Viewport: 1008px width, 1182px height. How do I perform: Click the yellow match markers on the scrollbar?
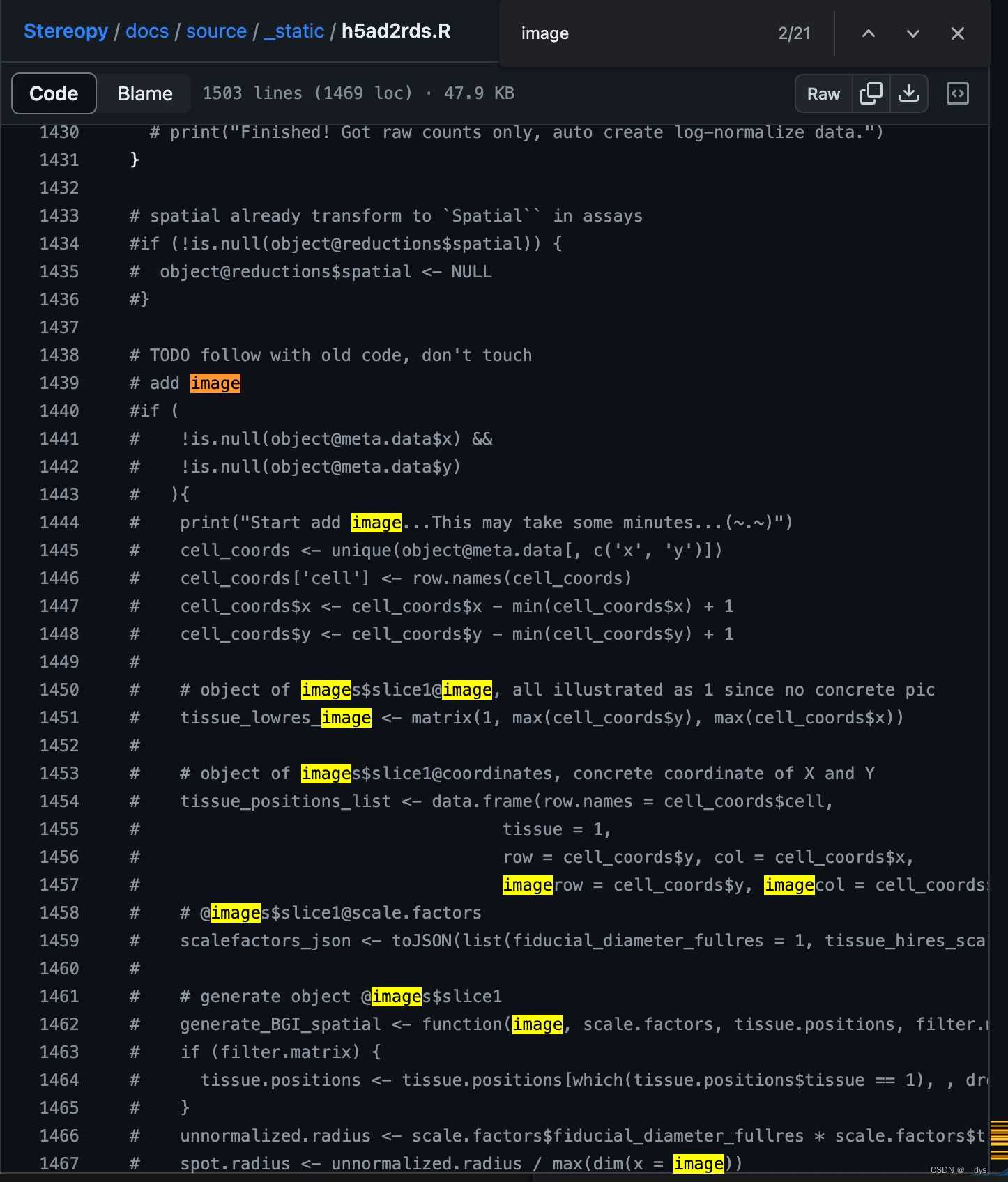[999, 1139]
